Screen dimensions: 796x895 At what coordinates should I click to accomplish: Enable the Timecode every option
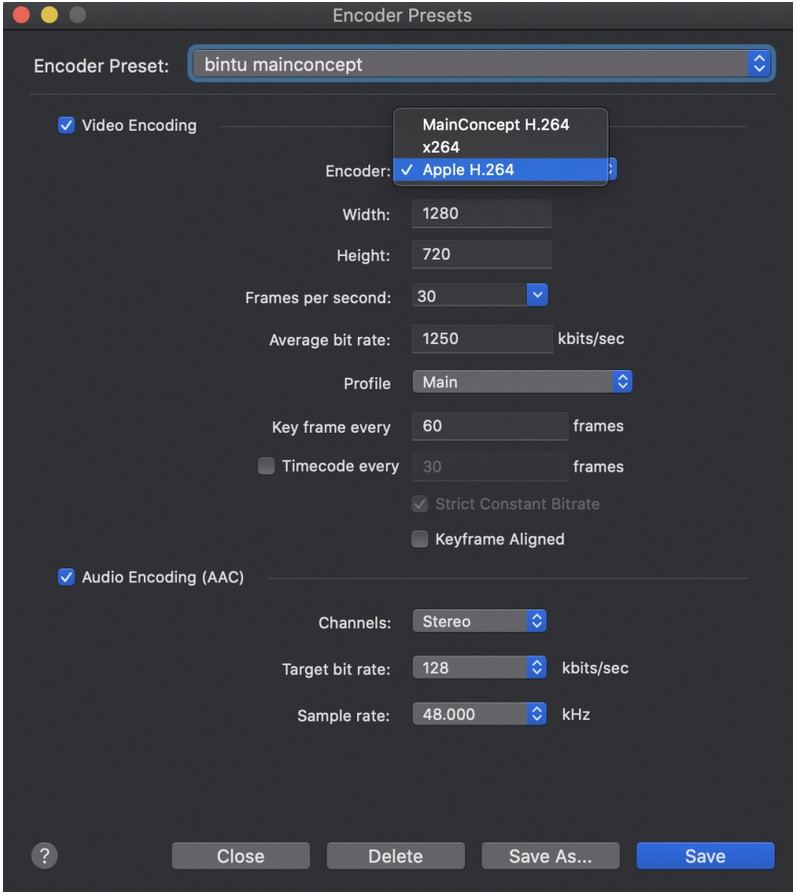click(x=266, y=465)
